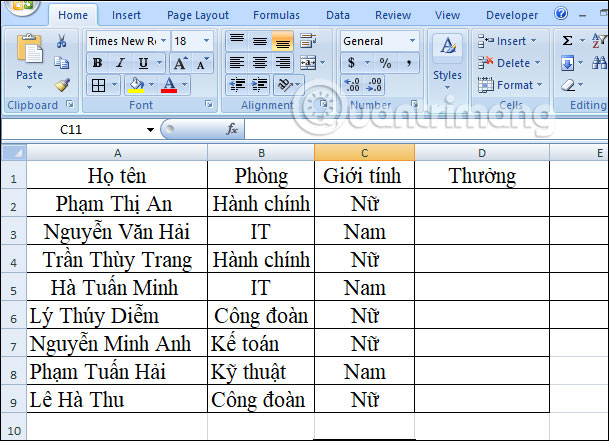This screenshot has width=609, height=441.
Task: Open the Font dialog launcher
Action: tap(209, 104)
